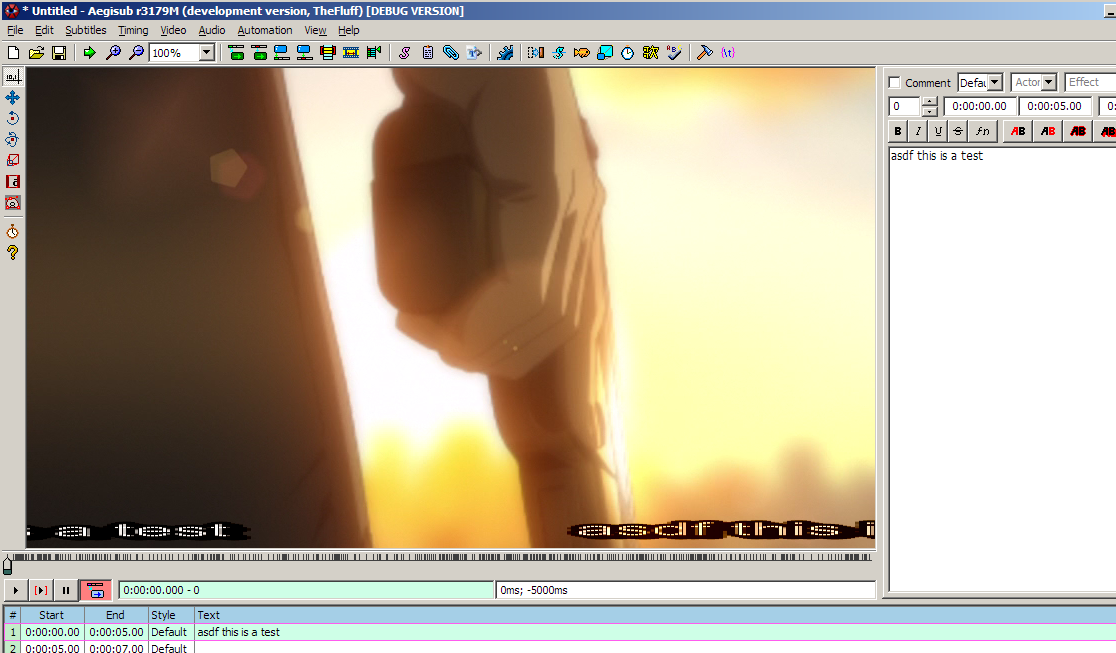The image size is (1116, 653).
Task: Open the Automation menu
Action: tap(265, 30)
